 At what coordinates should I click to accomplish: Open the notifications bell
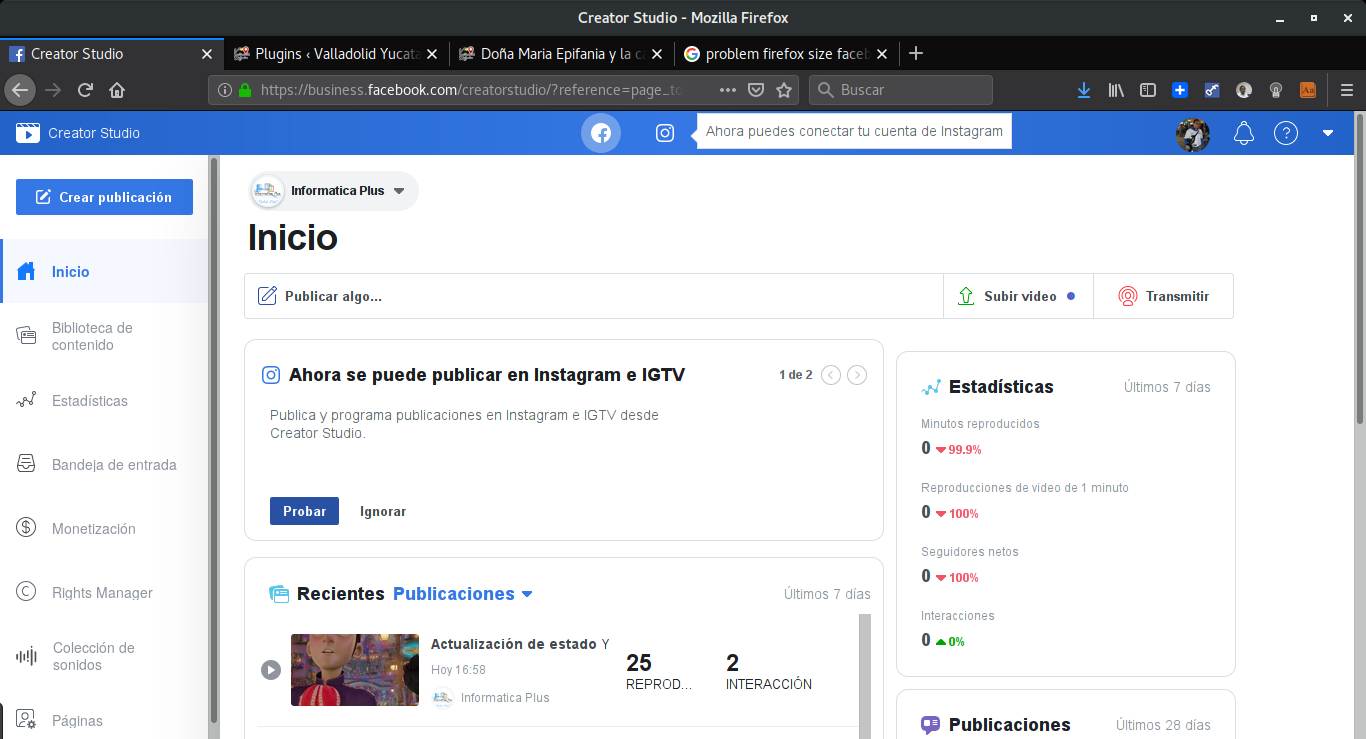(1243, 132)
